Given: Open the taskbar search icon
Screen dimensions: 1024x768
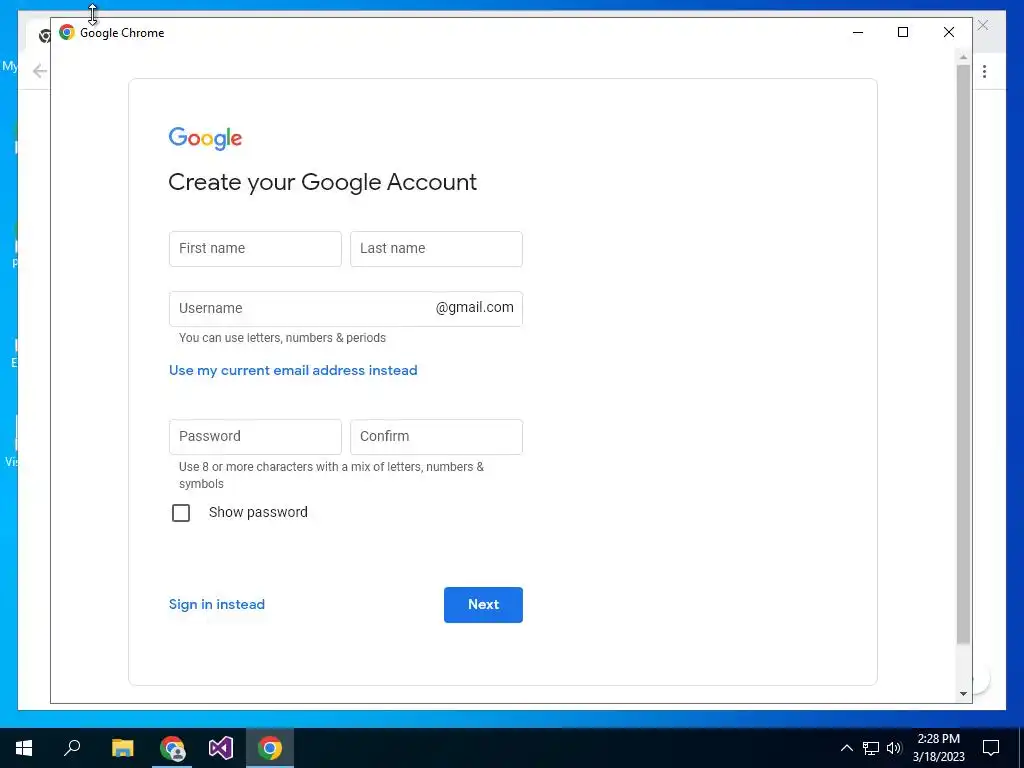Looking at the screenshot, I should pos(72,748).
